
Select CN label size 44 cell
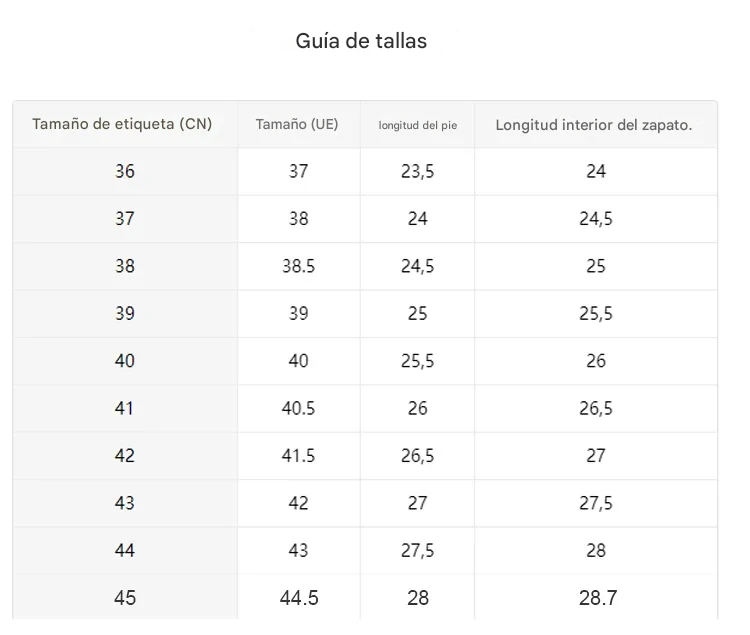124,550
